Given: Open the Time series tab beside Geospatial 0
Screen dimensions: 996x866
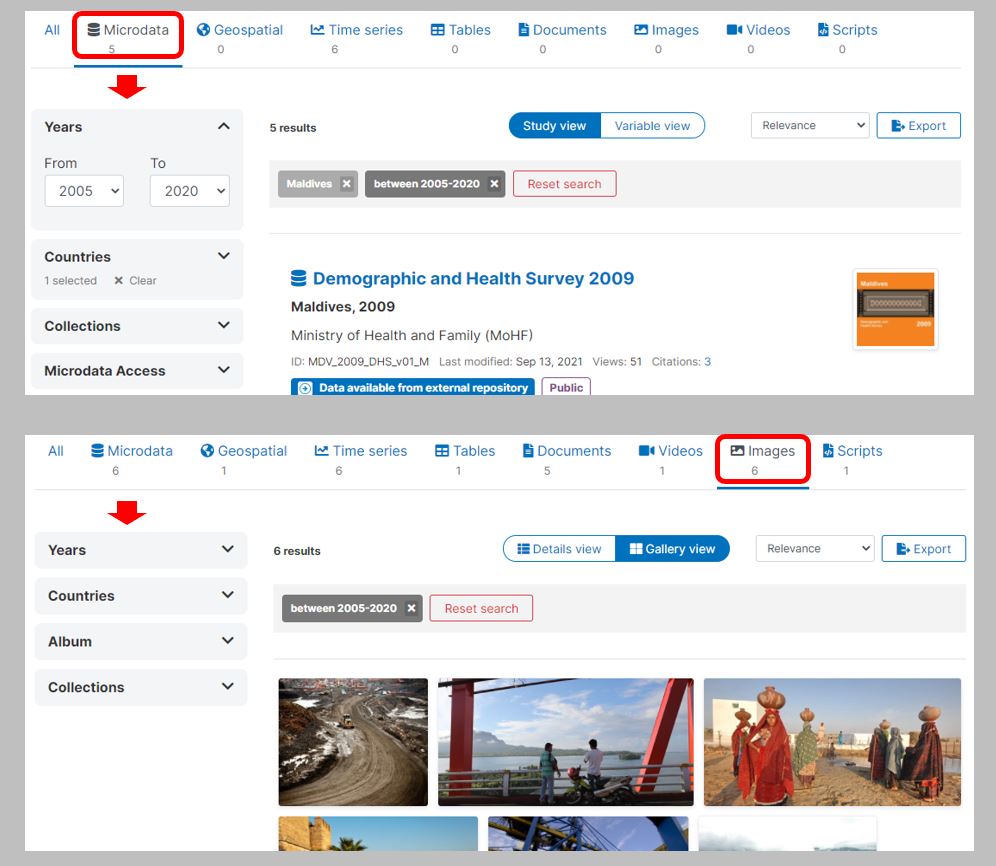Looking at the screenshot, I should pyautogui.click(x=356, y=30).
